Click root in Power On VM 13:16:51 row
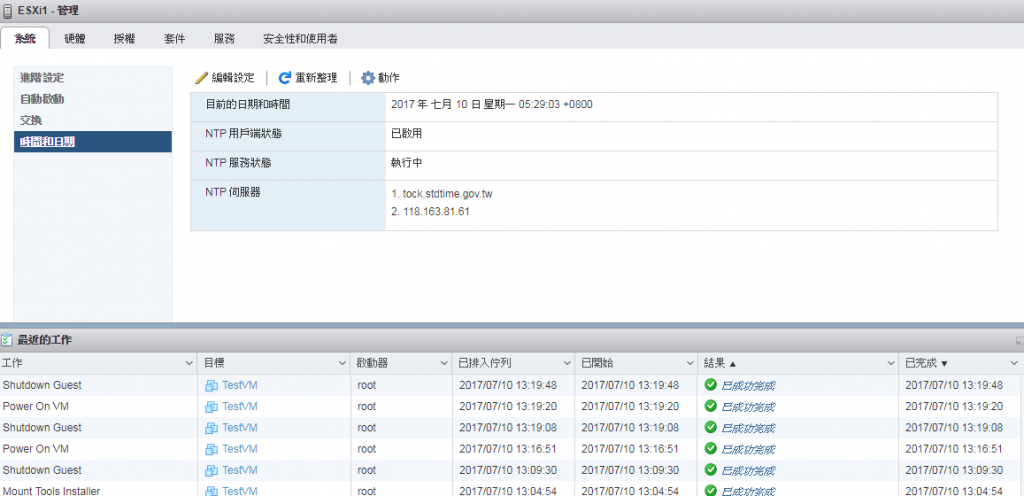This screenshot has width=1024, height=496. pos(367,448)
